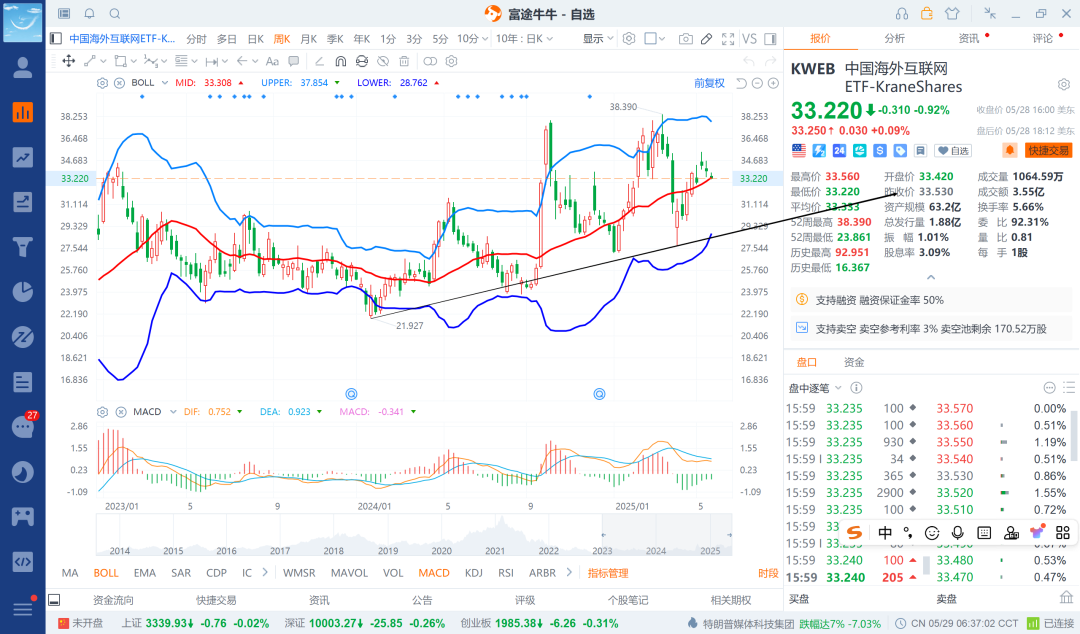Enable the magnet snap tool
Screen dimensions: 1080x634
340,61
